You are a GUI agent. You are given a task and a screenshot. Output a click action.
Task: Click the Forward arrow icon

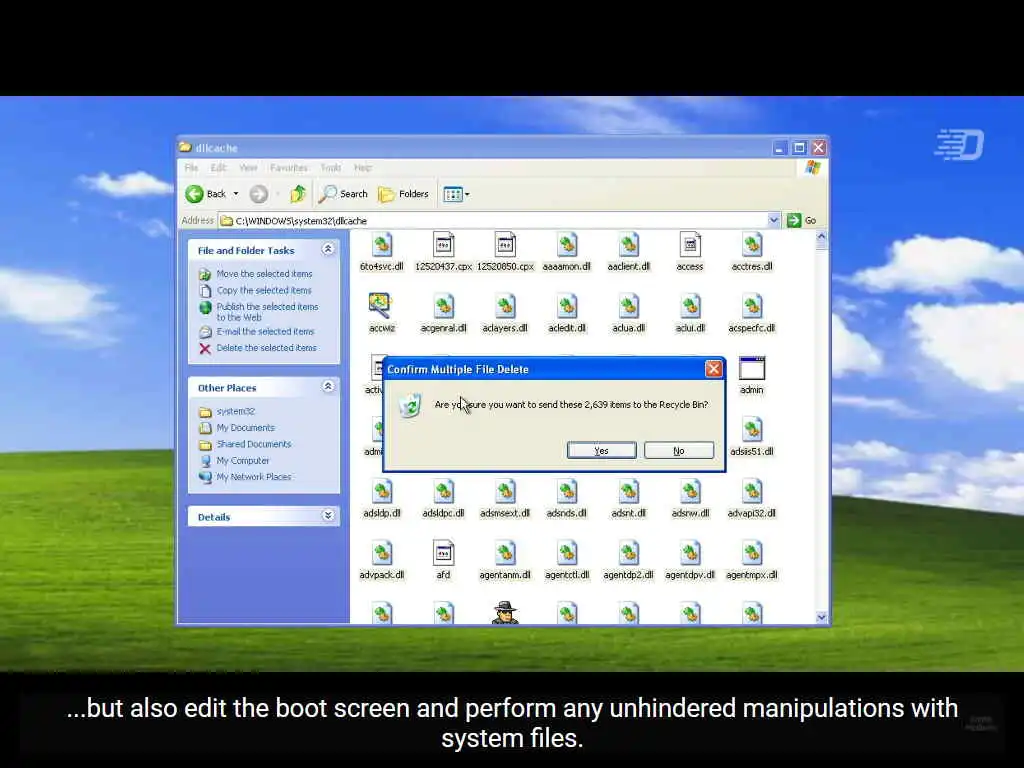coord(259,194)
